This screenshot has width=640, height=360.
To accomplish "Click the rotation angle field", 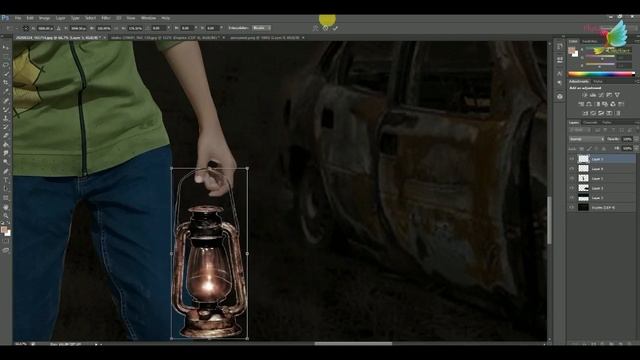I will [158, 28].
